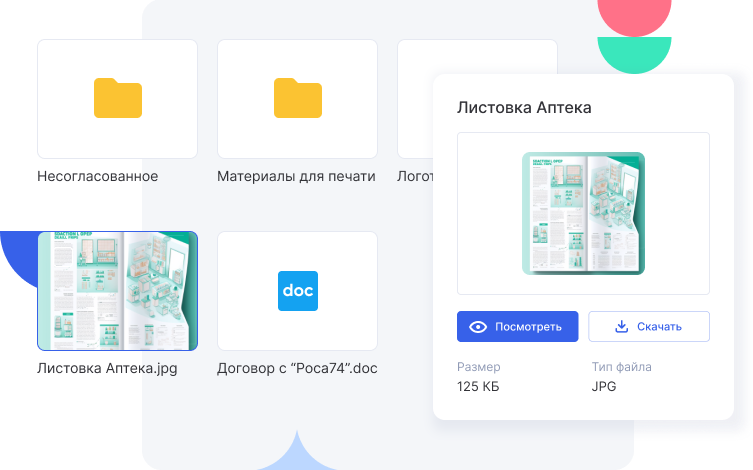This screenshot has height=470, width=753.
Task: Click the eye icon in Посмотреть
Action: pyautogui.click(x=478, y=326)
